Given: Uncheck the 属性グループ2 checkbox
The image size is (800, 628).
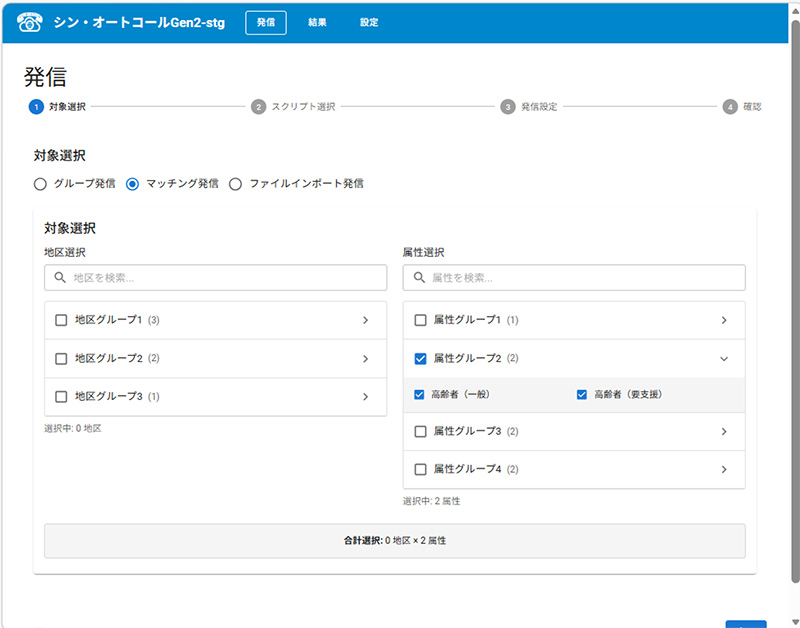Looking at the screenshot, I should [420, 359].
